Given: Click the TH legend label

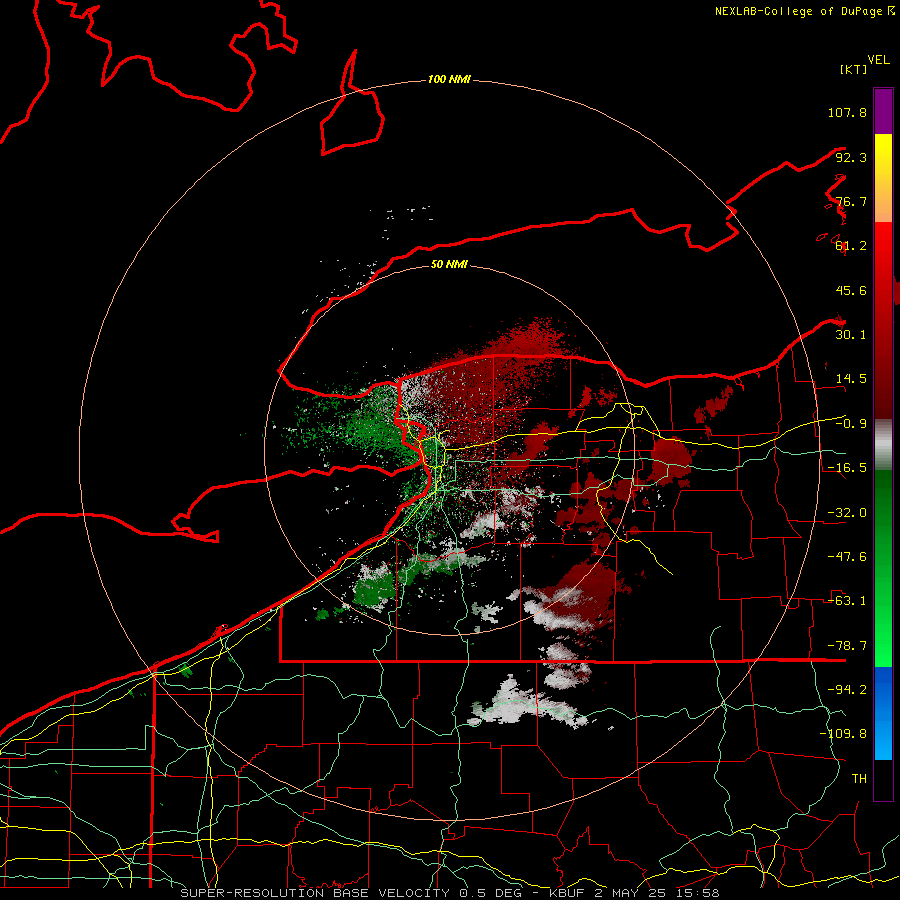Looking at the screenshot, I should [x=859, y=778].
